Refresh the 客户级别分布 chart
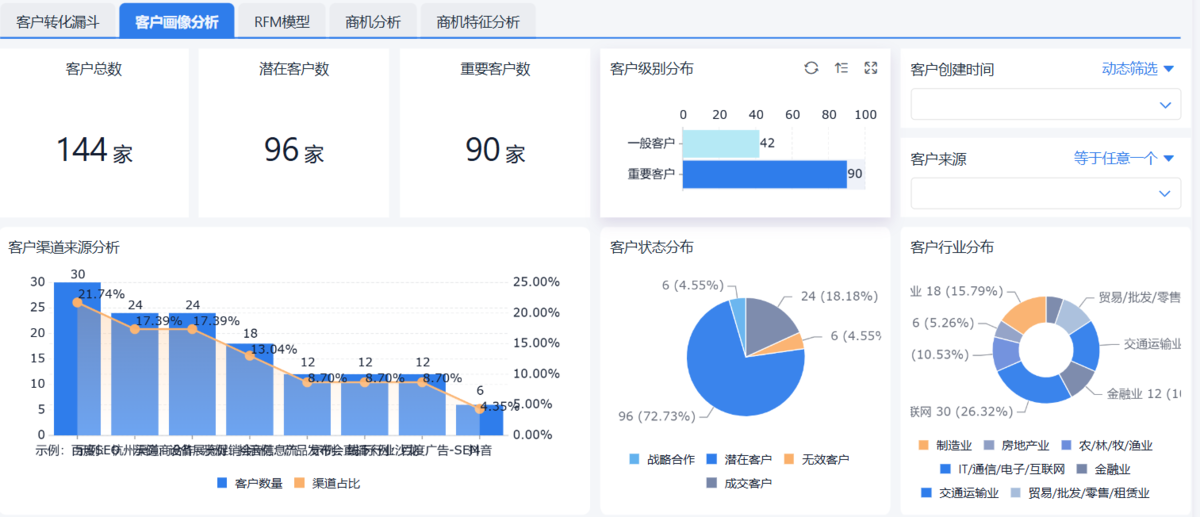 pyautogui.click(x=811, y=68)
